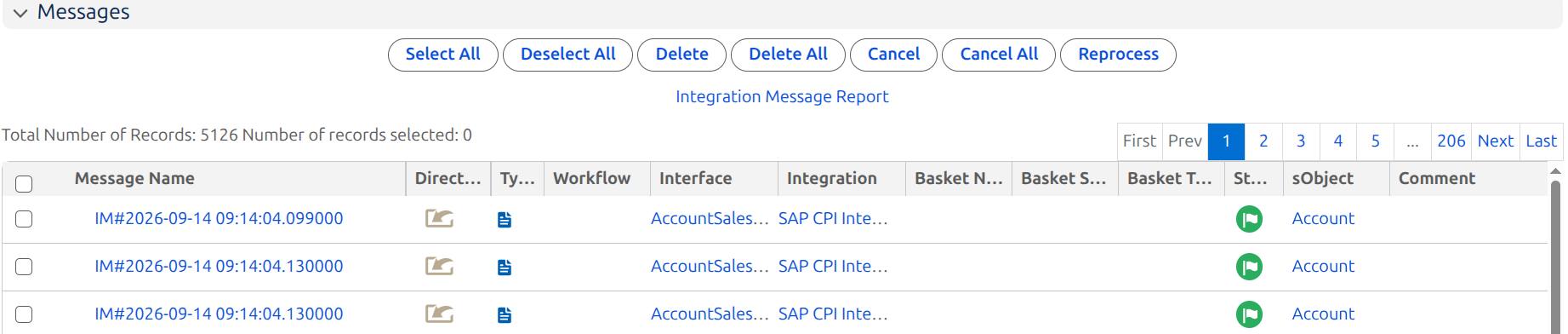Open SAP CPI integration link in 09:14:04.099000 row
Image resolution: width=1568 pixels, height=334 pixels.
[833, 219]
